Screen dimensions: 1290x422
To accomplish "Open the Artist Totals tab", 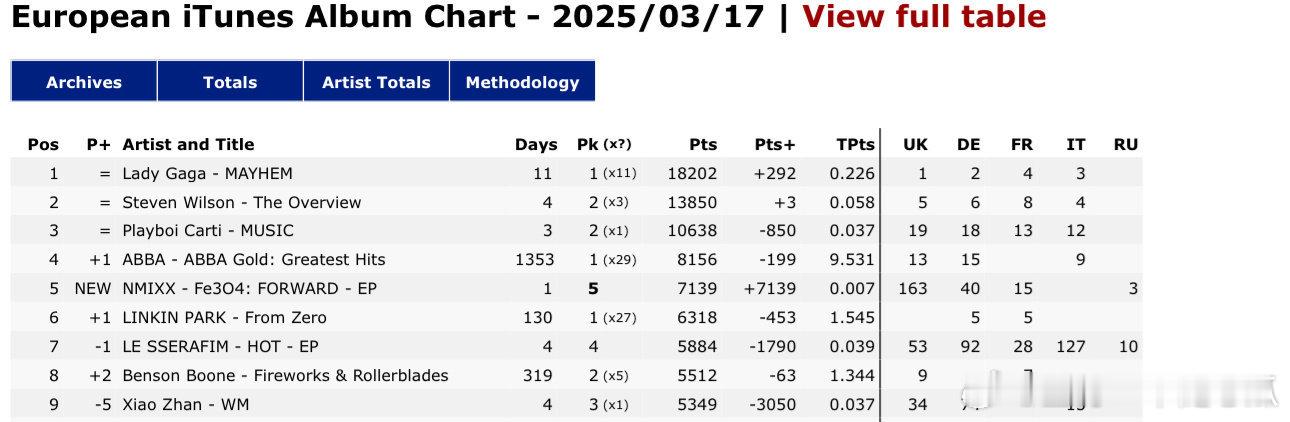I will (376, 82).
